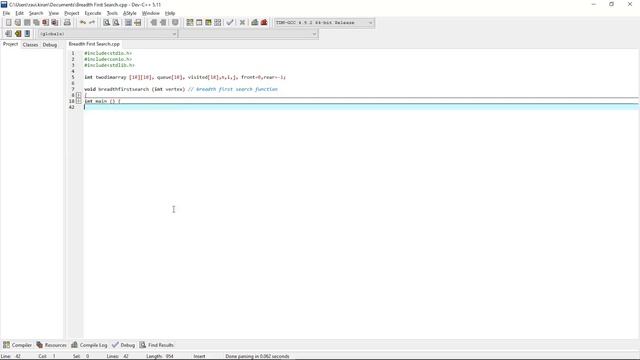Screen dimensions: 640x360
Task: Open the Edit menu
Action: pyautogui.click(x=20, y=13)
